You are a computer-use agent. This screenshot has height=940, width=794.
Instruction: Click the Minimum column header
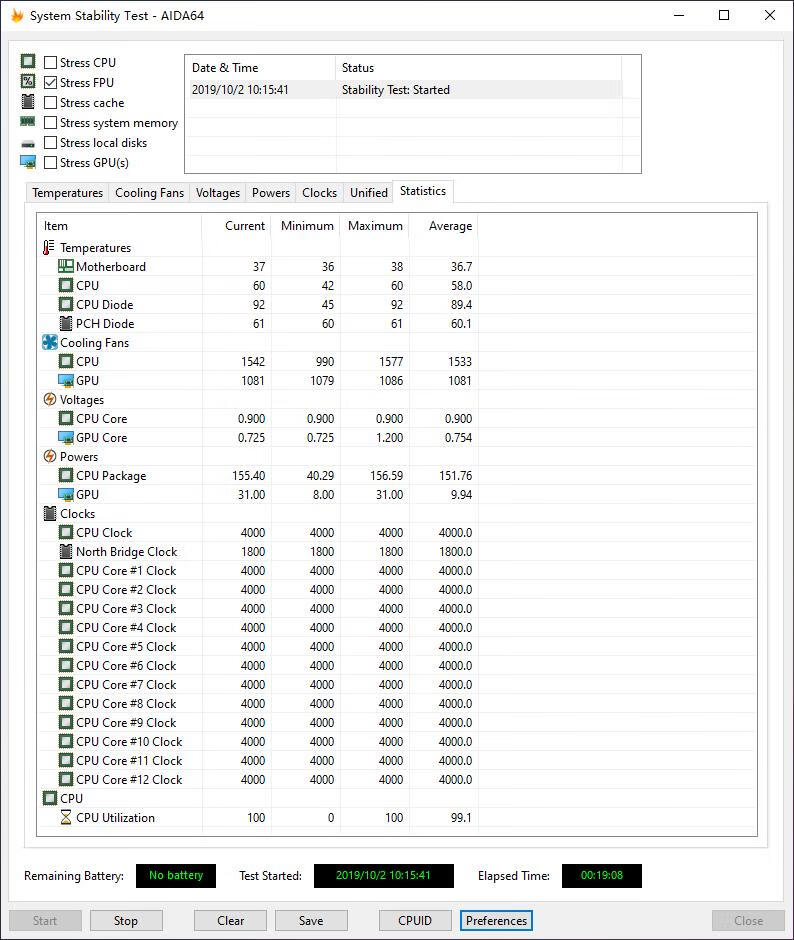[306, 226]
